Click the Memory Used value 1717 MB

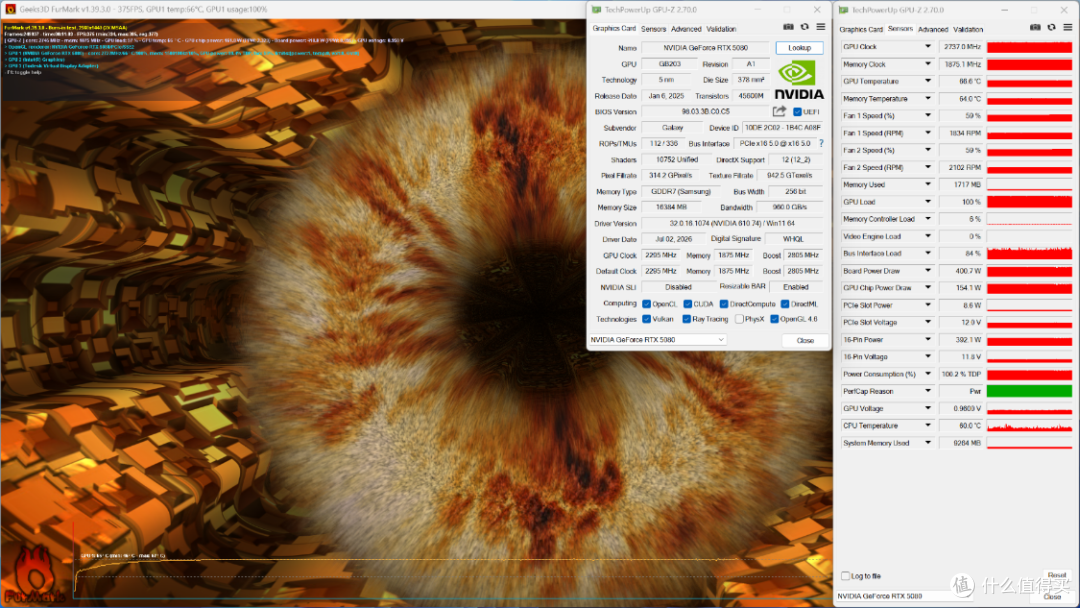point(962,185)
